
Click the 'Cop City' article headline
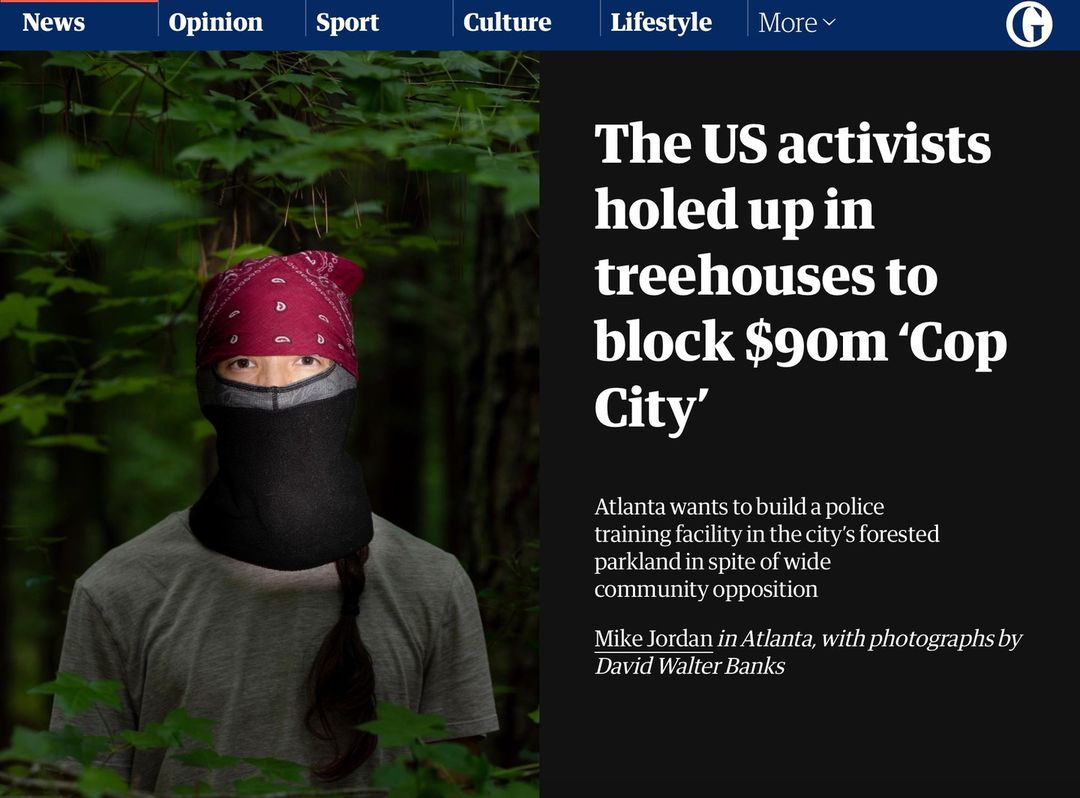click(x=800, y=276)
